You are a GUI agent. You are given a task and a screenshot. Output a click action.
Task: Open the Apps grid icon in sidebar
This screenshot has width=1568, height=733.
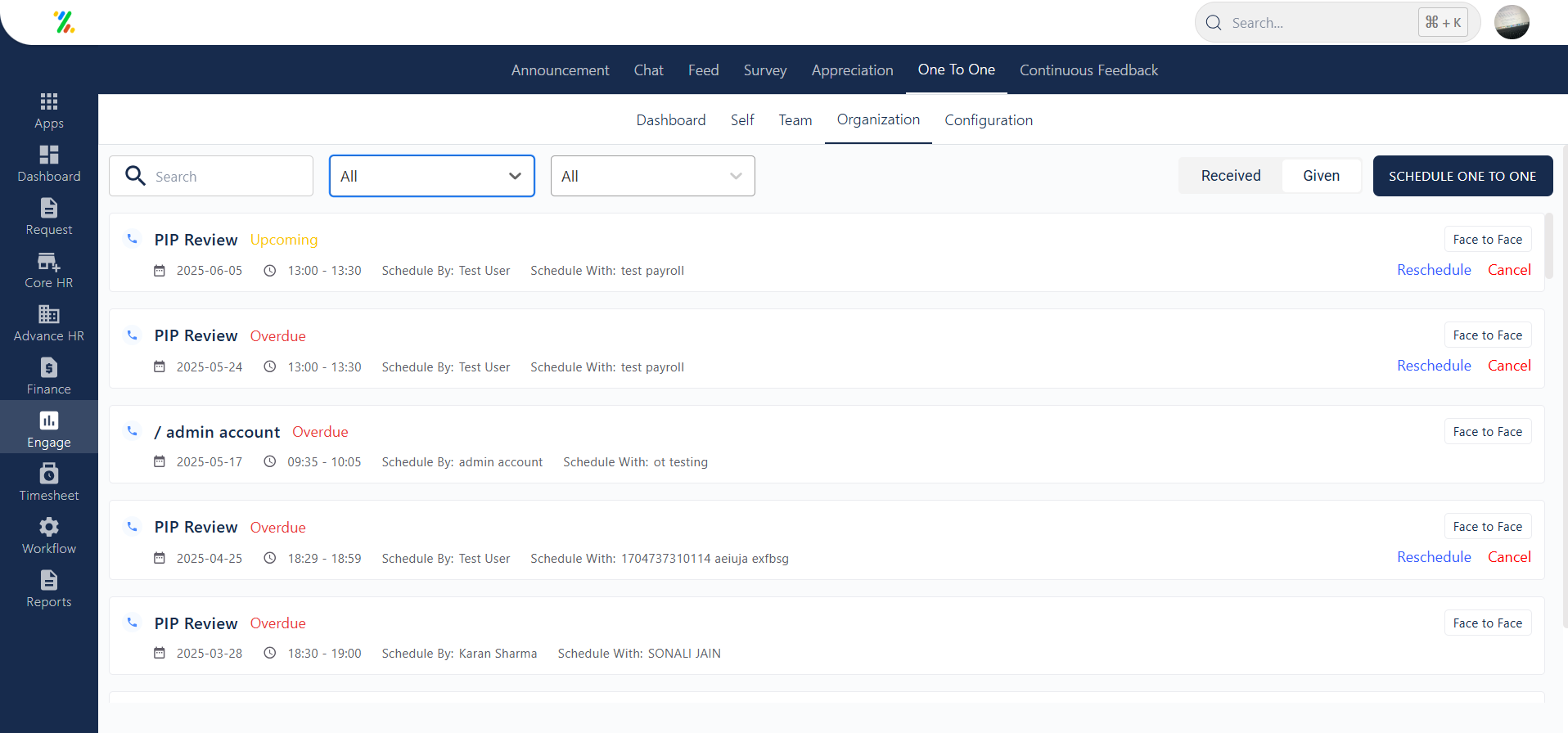pyautogui.click(x=48, y=102)
